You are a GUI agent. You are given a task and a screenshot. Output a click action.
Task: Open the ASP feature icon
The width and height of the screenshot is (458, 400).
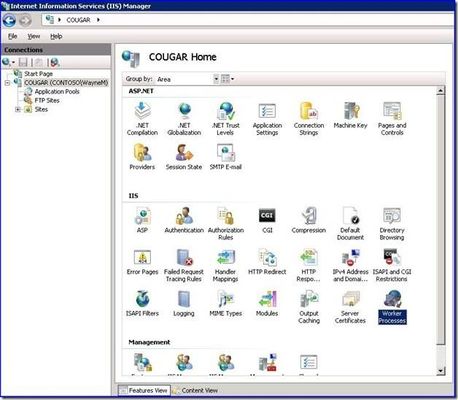(x=142, y=220)
